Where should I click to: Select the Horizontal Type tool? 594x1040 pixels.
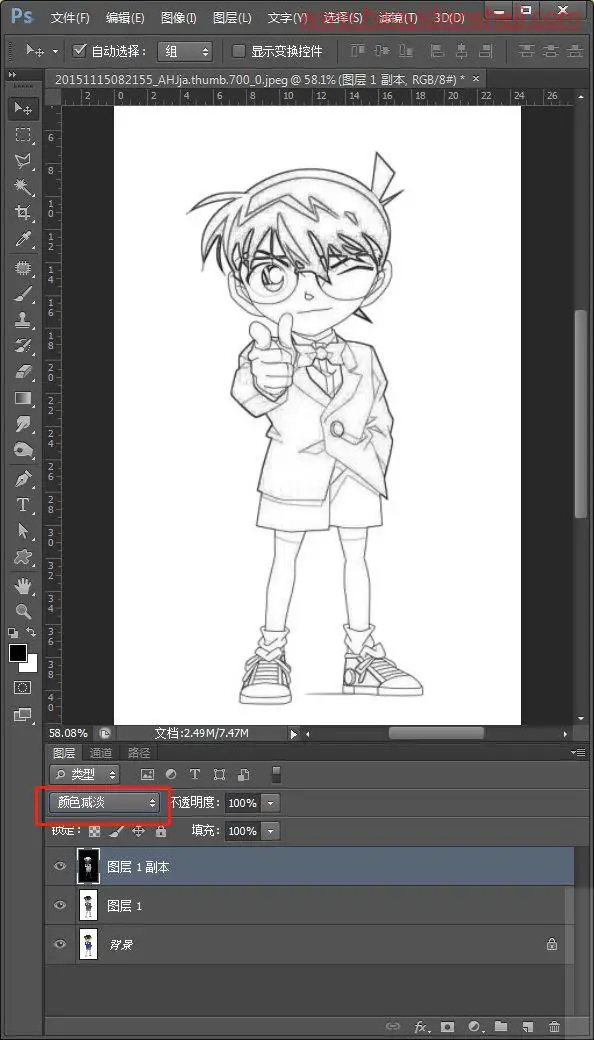tap(23, 505)
